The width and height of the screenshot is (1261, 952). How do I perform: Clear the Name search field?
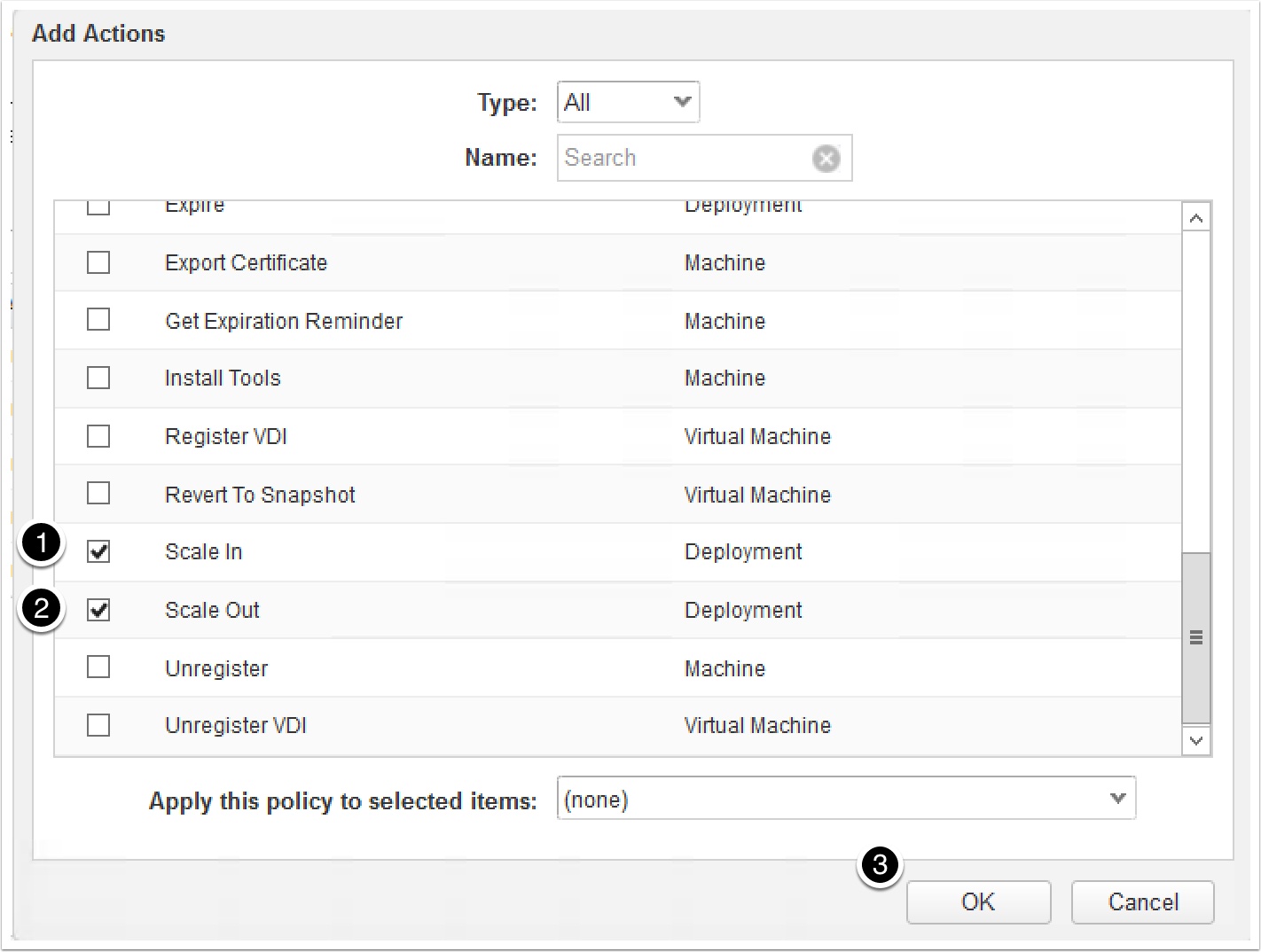pos(826,159)
